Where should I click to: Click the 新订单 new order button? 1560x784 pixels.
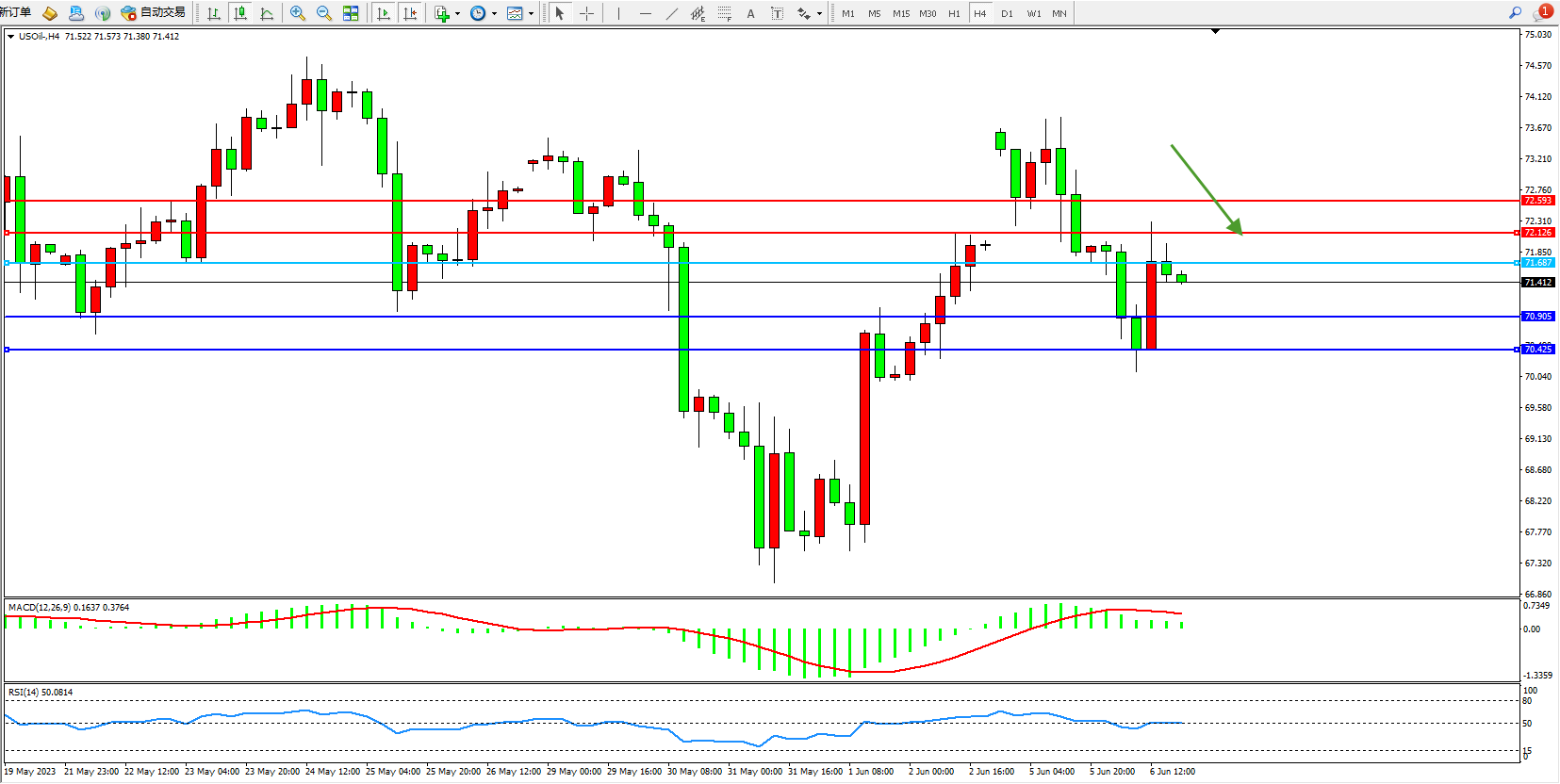coord(15,12)
